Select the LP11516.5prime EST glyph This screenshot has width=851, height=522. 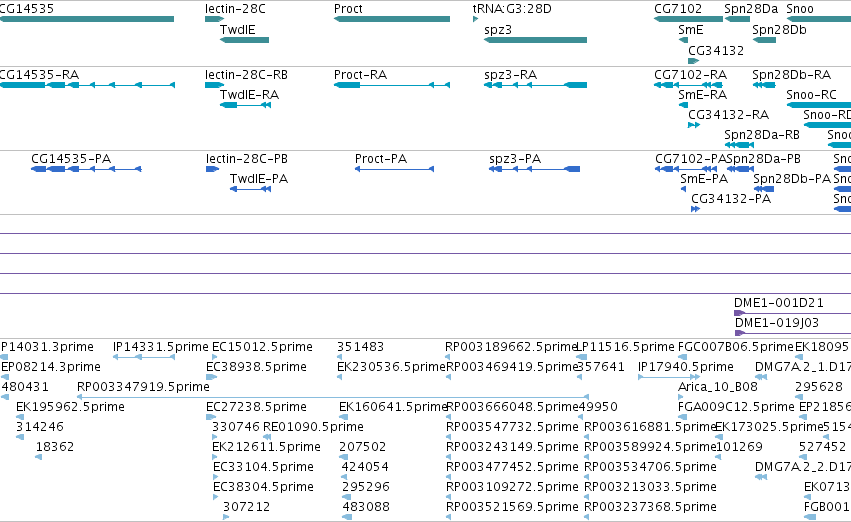pyautogui.click(x=581, y=357)
